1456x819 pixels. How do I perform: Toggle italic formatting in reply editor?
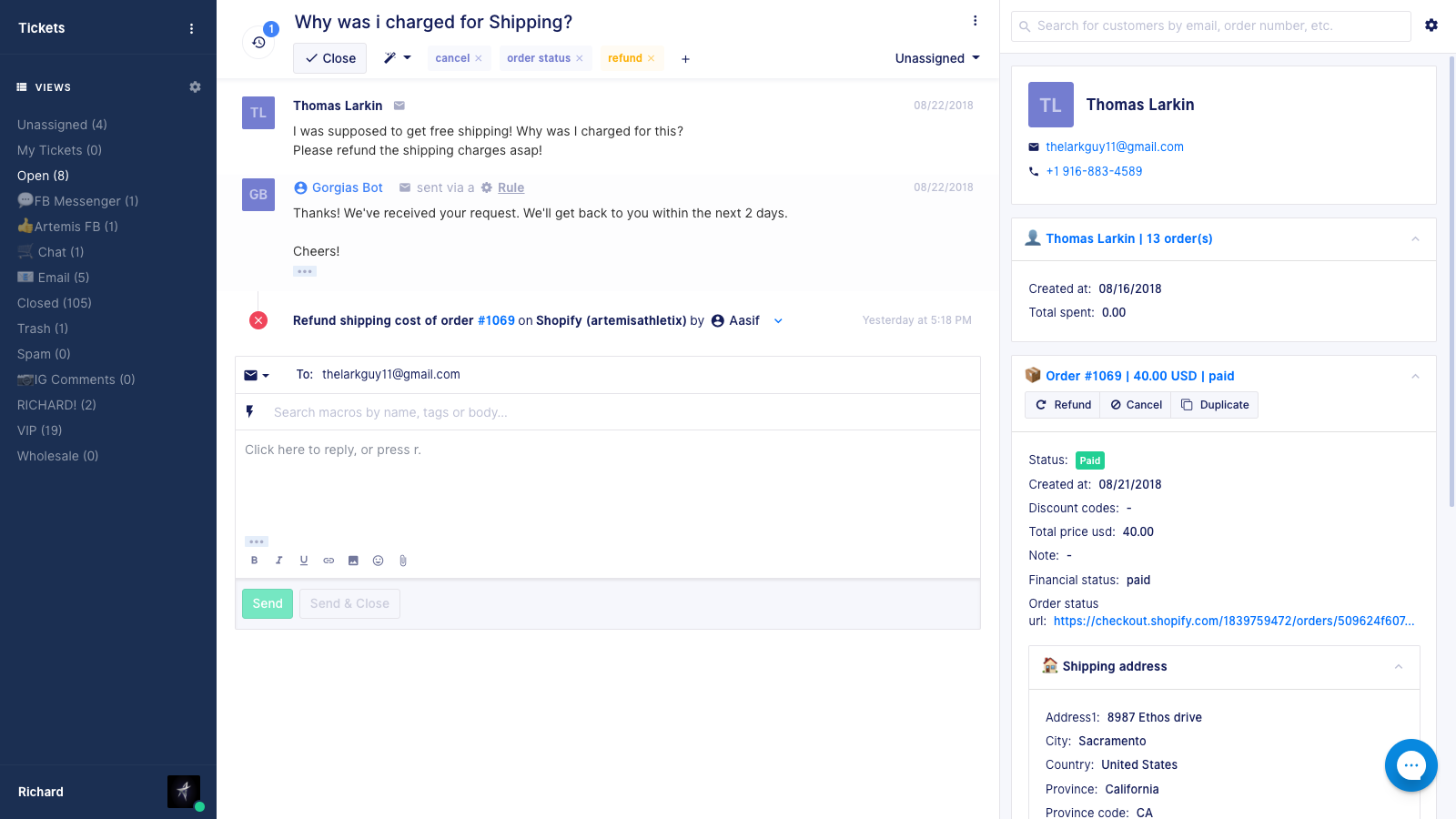click(279, 561)
